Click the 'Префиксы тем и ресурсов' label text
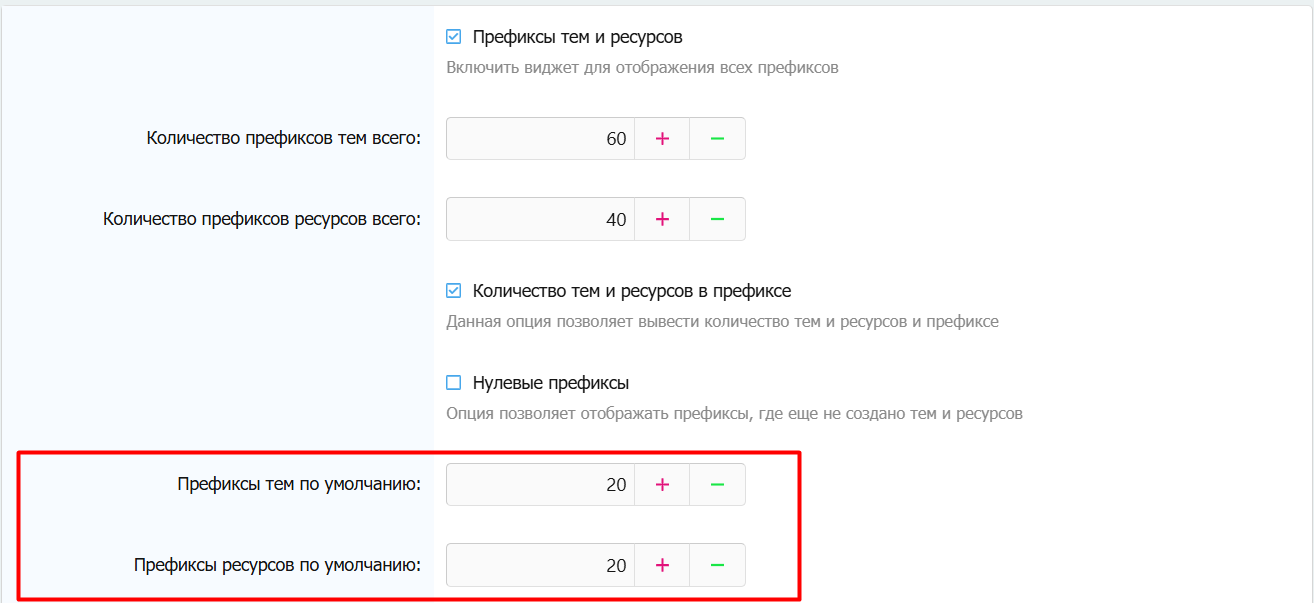 pyautogui.click(x=577, y=37)
